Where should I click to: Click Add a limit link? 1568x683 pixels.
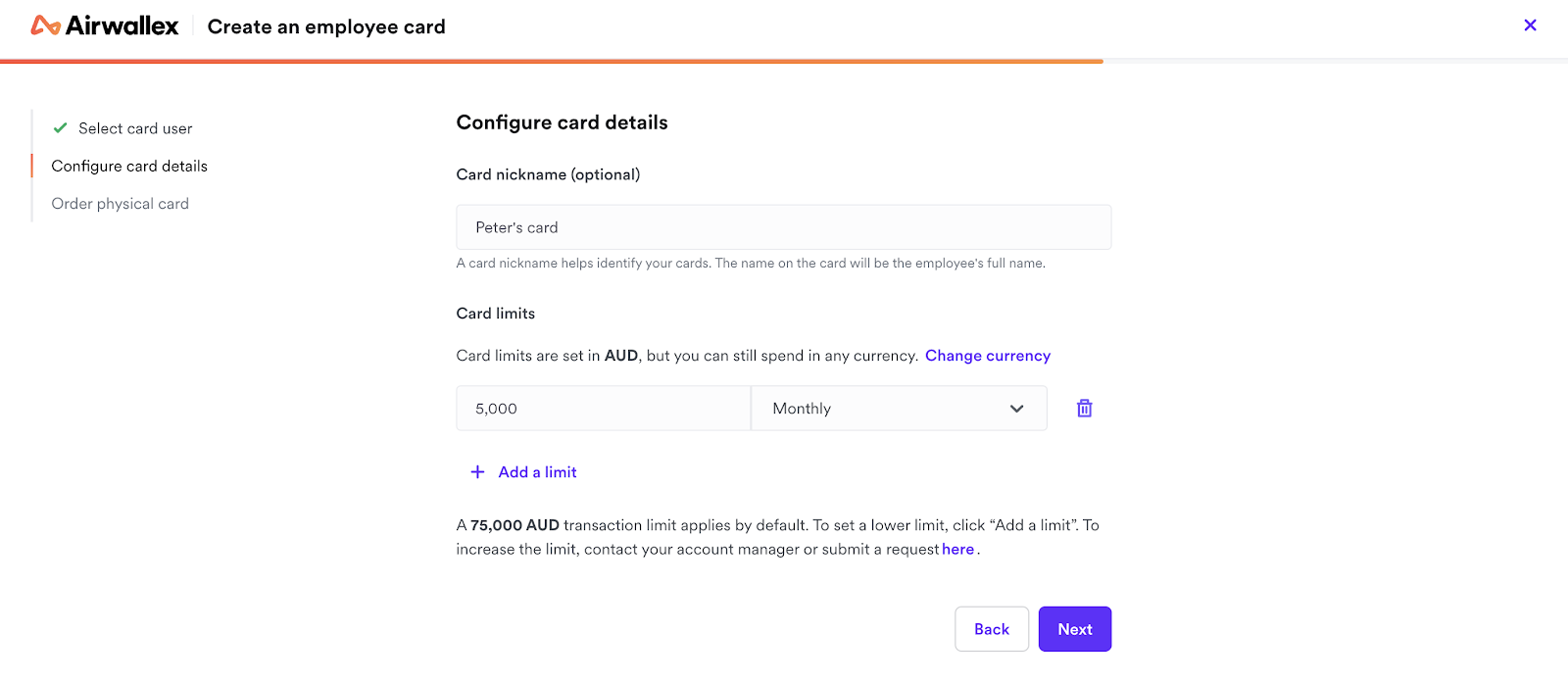pos(537,472)
